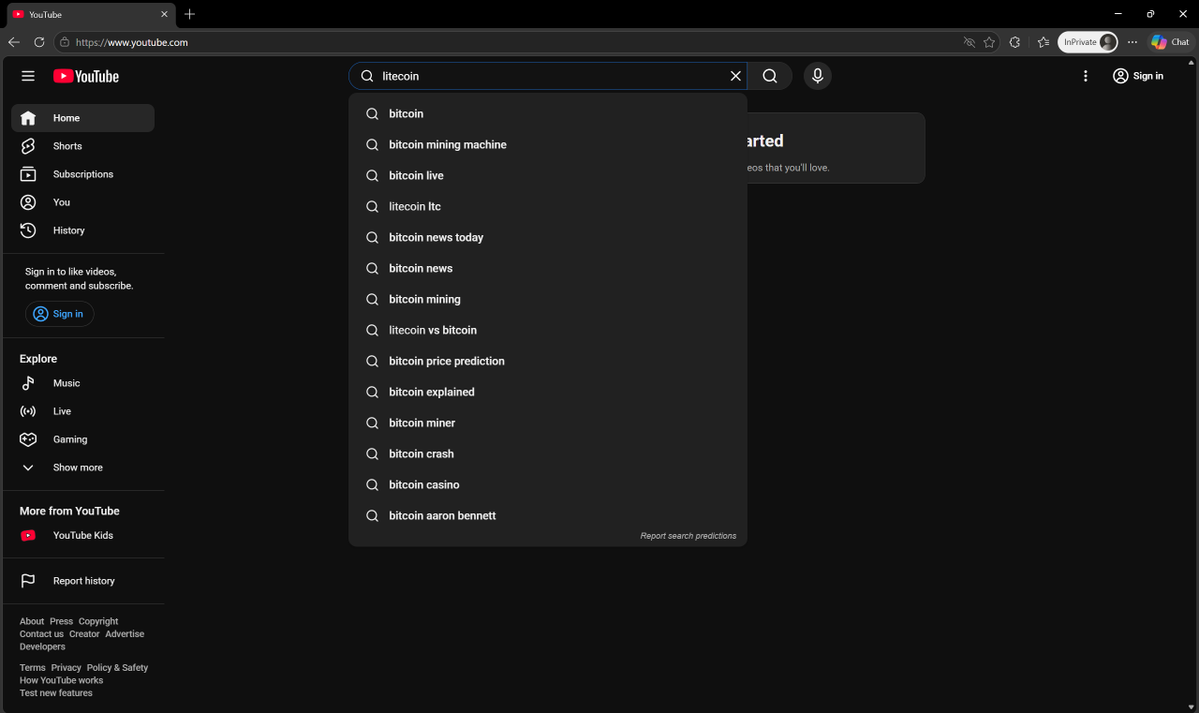
Task: Reload the page with refresh icon
Action: 39,42
